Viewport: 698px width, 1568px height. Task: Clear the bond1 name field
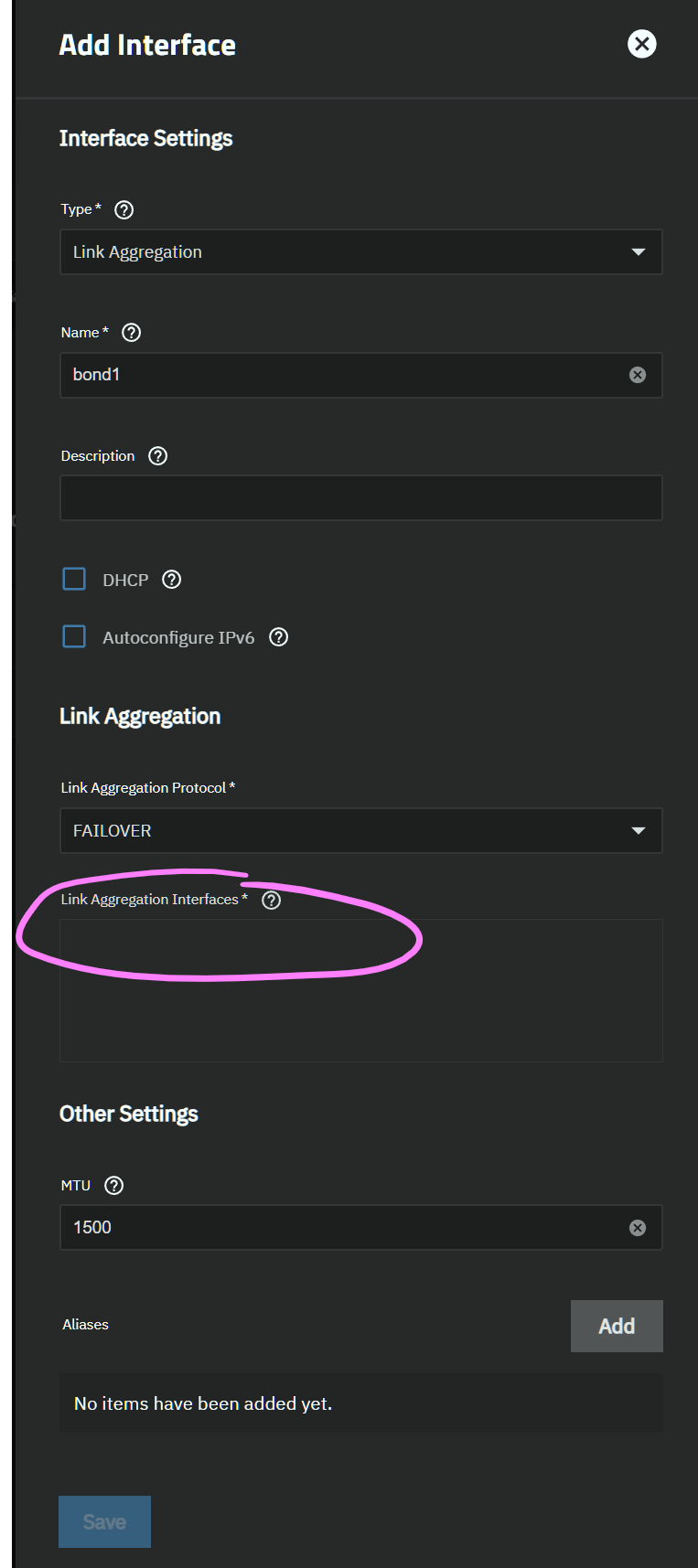(x=638, y=375)
